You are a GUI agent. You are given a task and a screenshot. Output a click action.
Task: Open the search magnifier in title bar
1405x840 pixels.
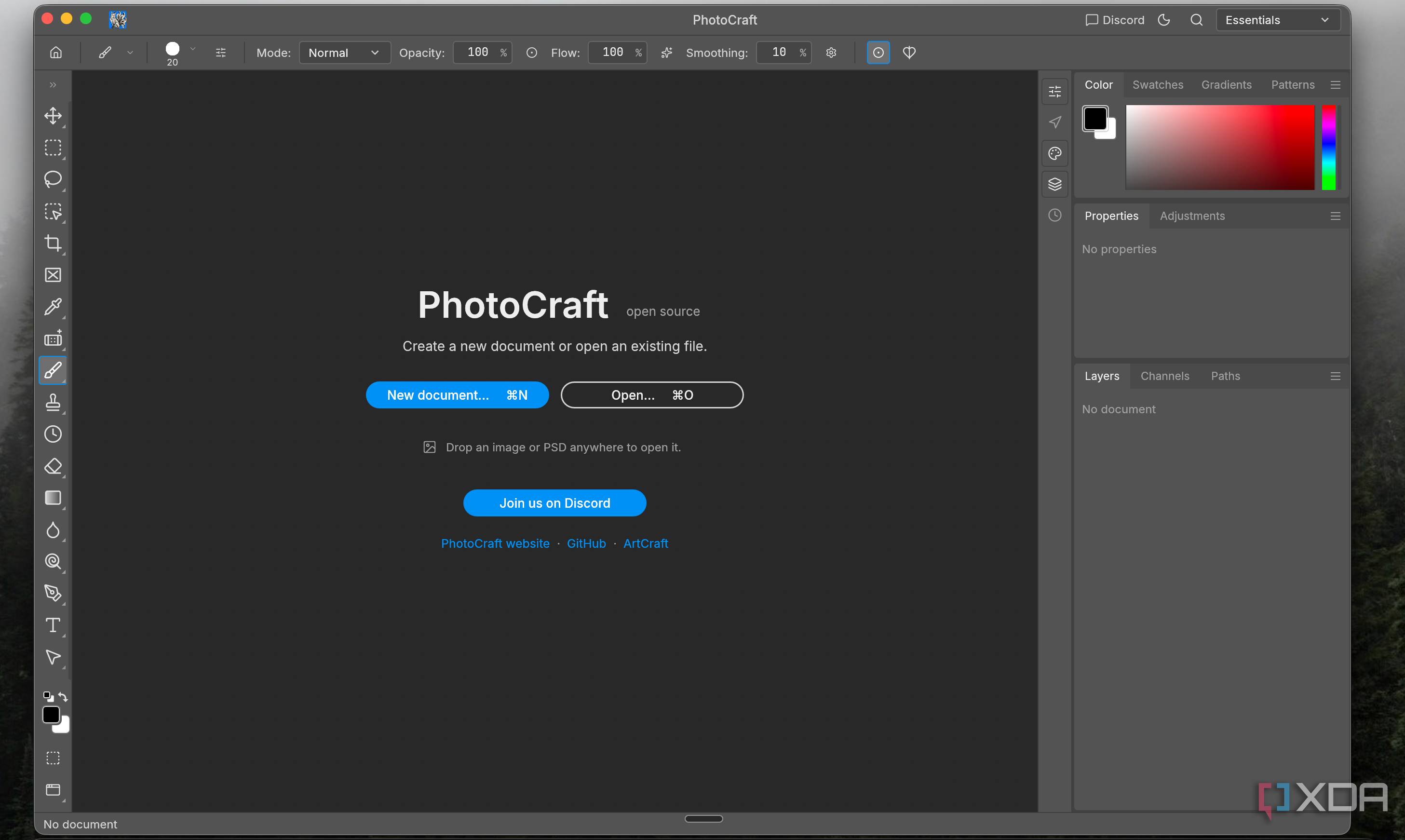[x=1196, y=20]
